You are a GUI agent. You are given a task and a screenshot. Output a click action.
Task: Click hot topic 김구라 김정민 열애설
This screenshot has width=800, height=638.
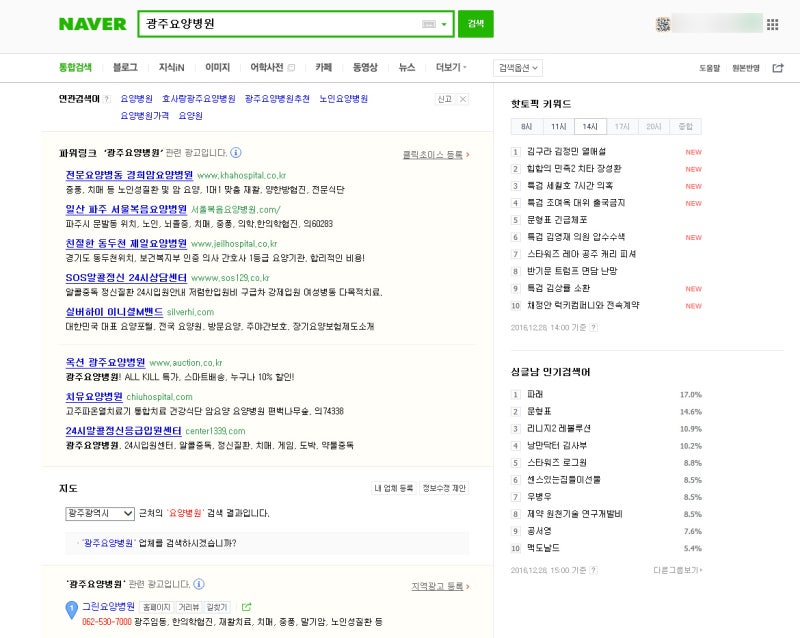pyautogui.click(x=566, y=152)
